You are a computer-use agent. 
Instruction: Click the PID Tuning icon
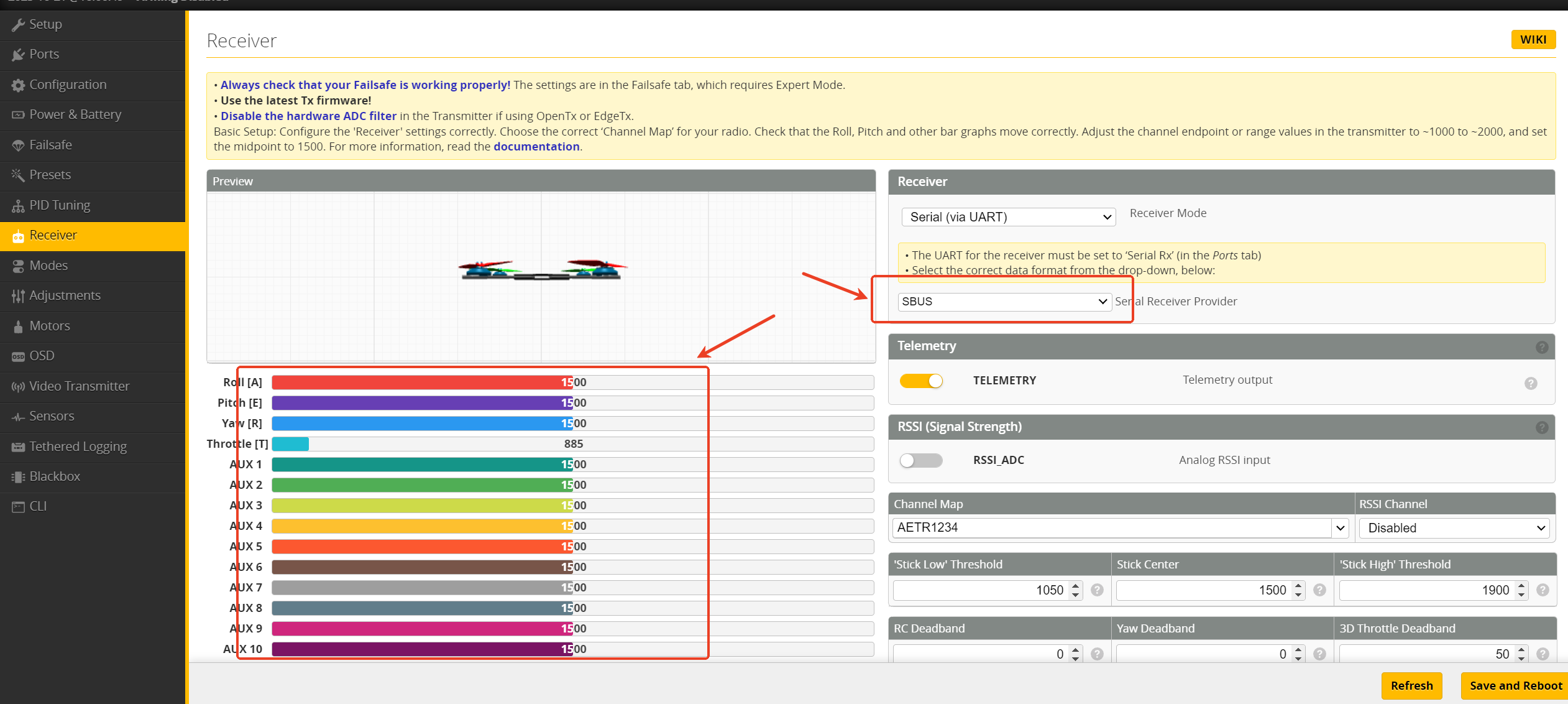tap(18, 206)
